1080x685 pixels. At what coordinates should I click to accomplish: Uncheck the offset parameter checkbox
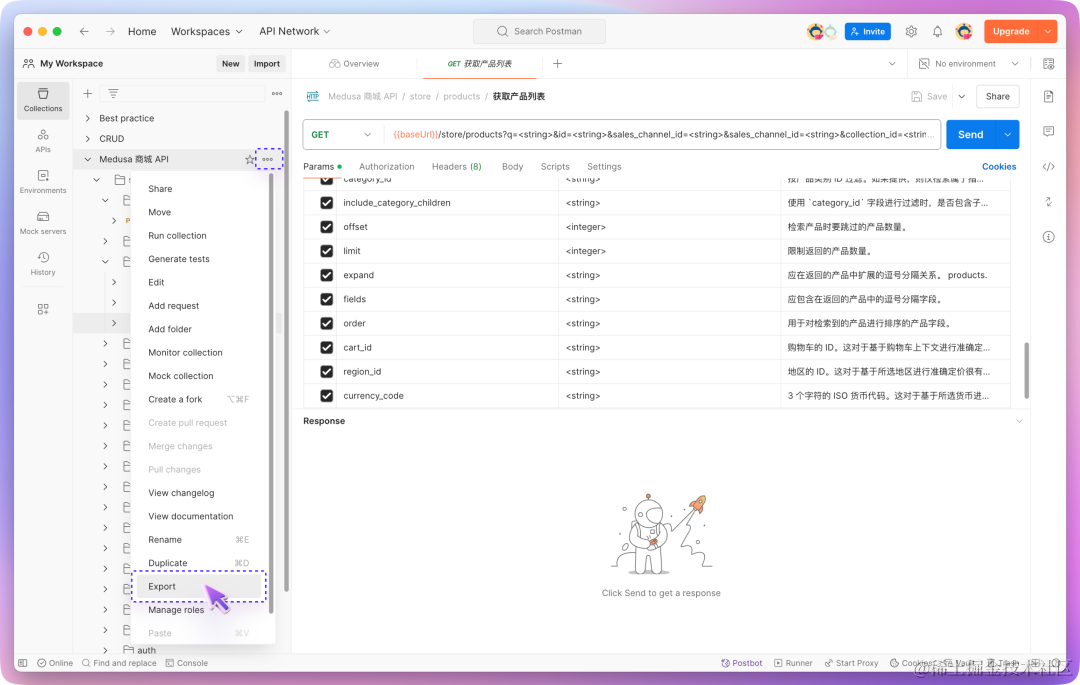326,227
